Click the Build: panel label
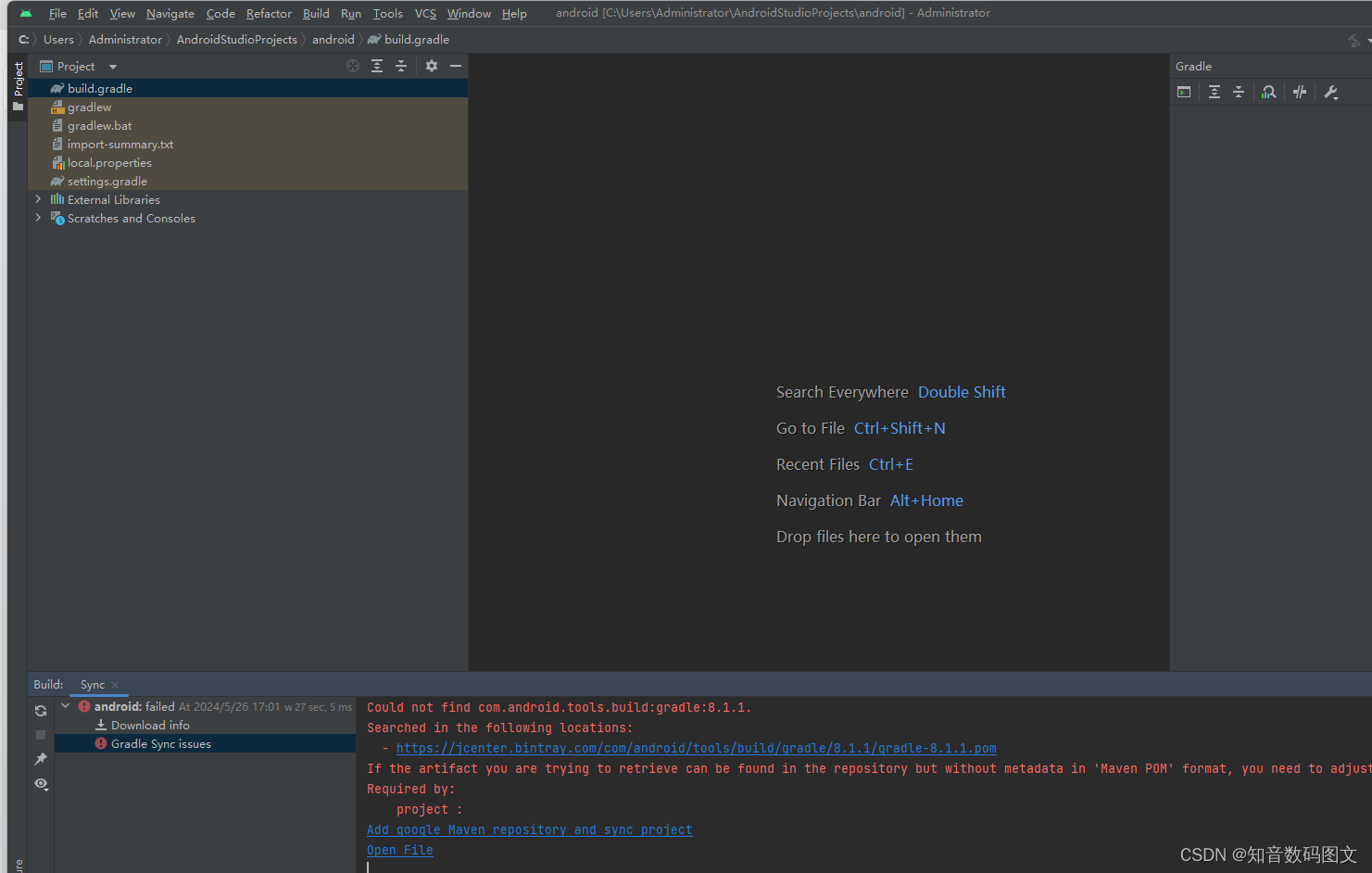 (x=48, y=685)
